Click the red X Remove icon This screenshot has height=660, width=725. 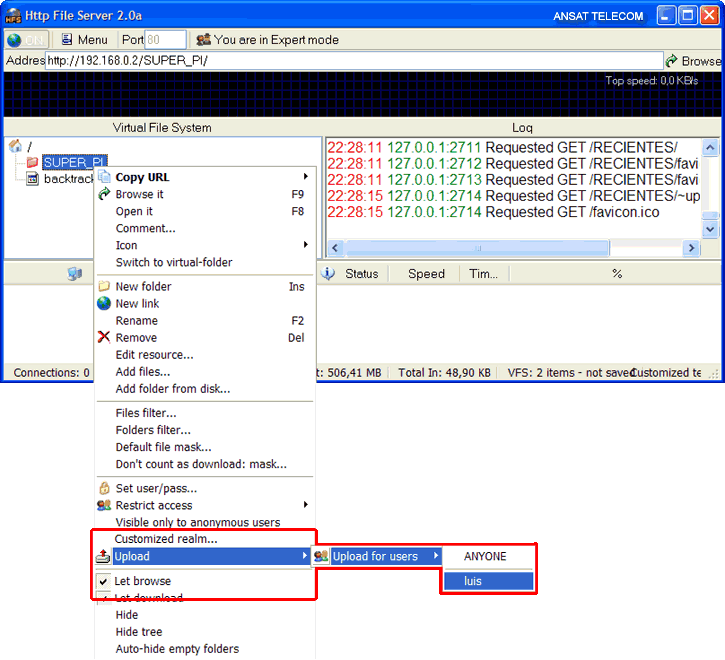[x=104, y=338]
